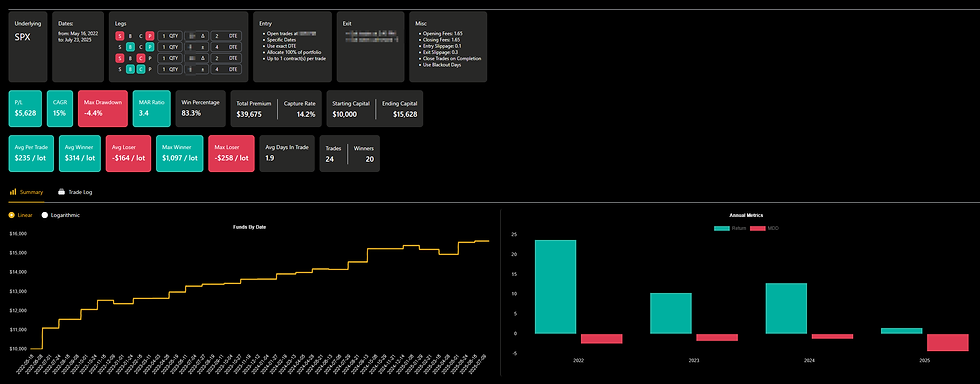Click the 2022 Return bar
The image size is (980, 384).
[x=556, y=286]
